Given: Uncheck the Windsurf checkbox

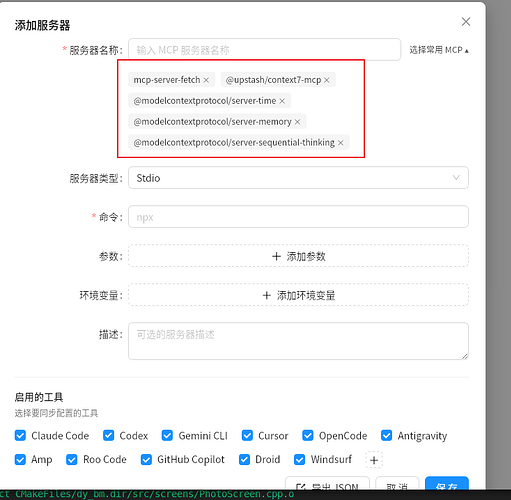Looking at the screenshot, I should [300, 459].
